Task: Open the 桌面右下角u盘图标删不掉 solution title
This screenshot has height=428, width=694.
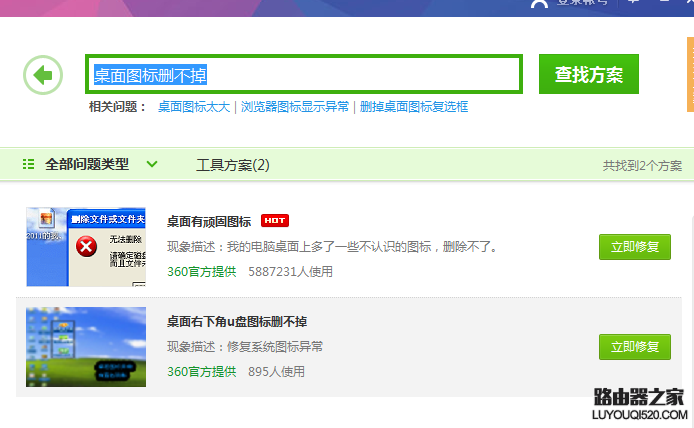Action: 237,321
